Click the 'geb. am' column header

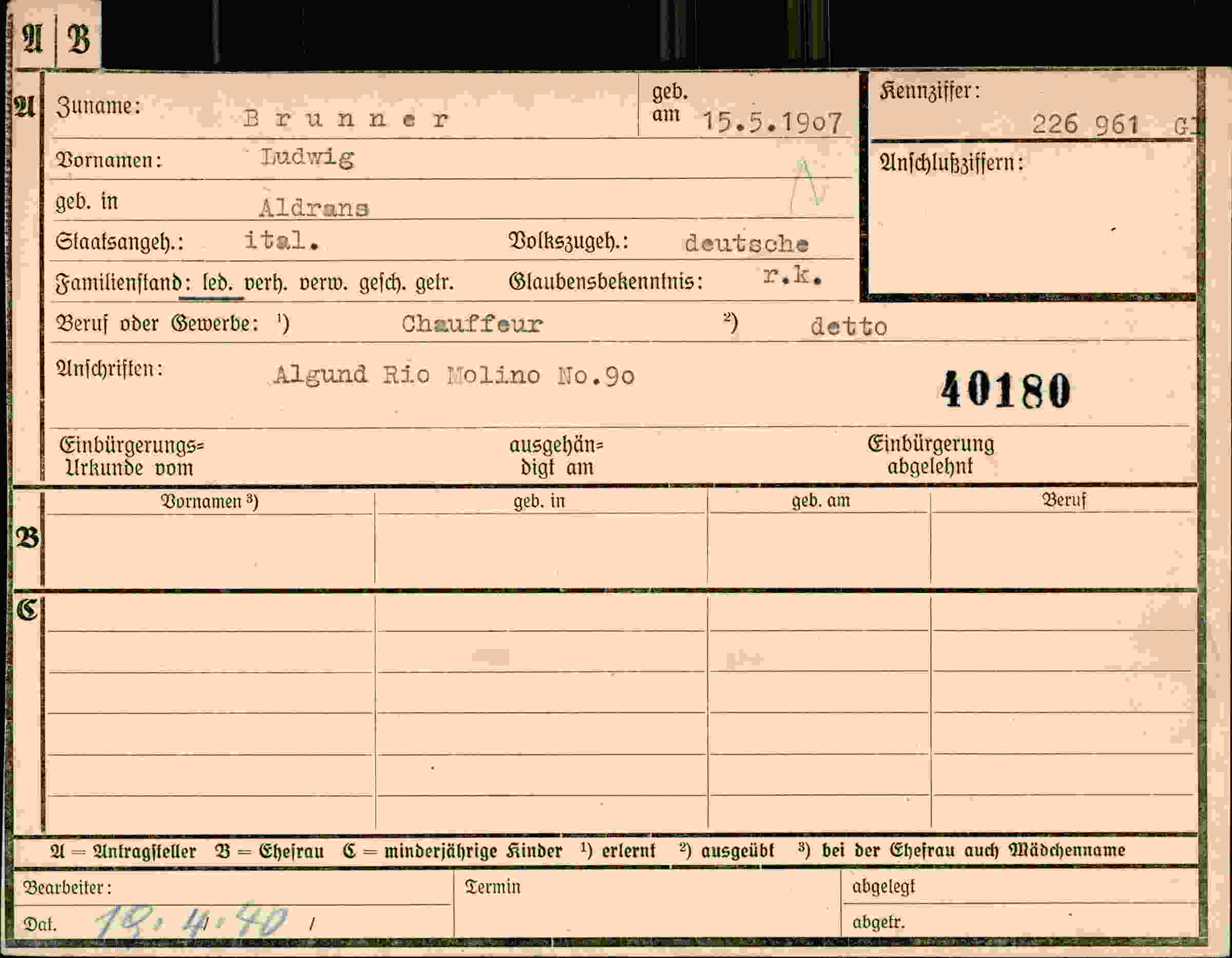(x=821, y=500)
